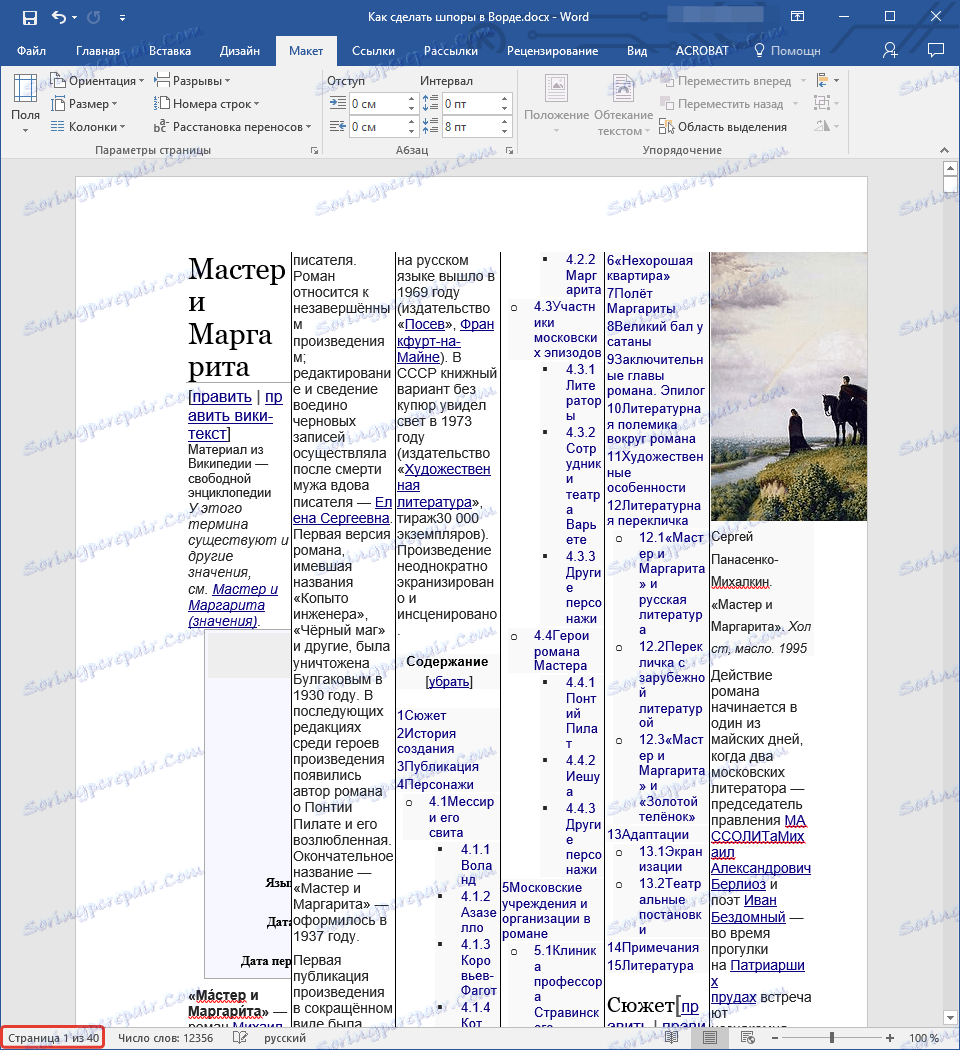Open the proofing spell check icon
Viewport: 960px width, 1050px height.
240,1038
